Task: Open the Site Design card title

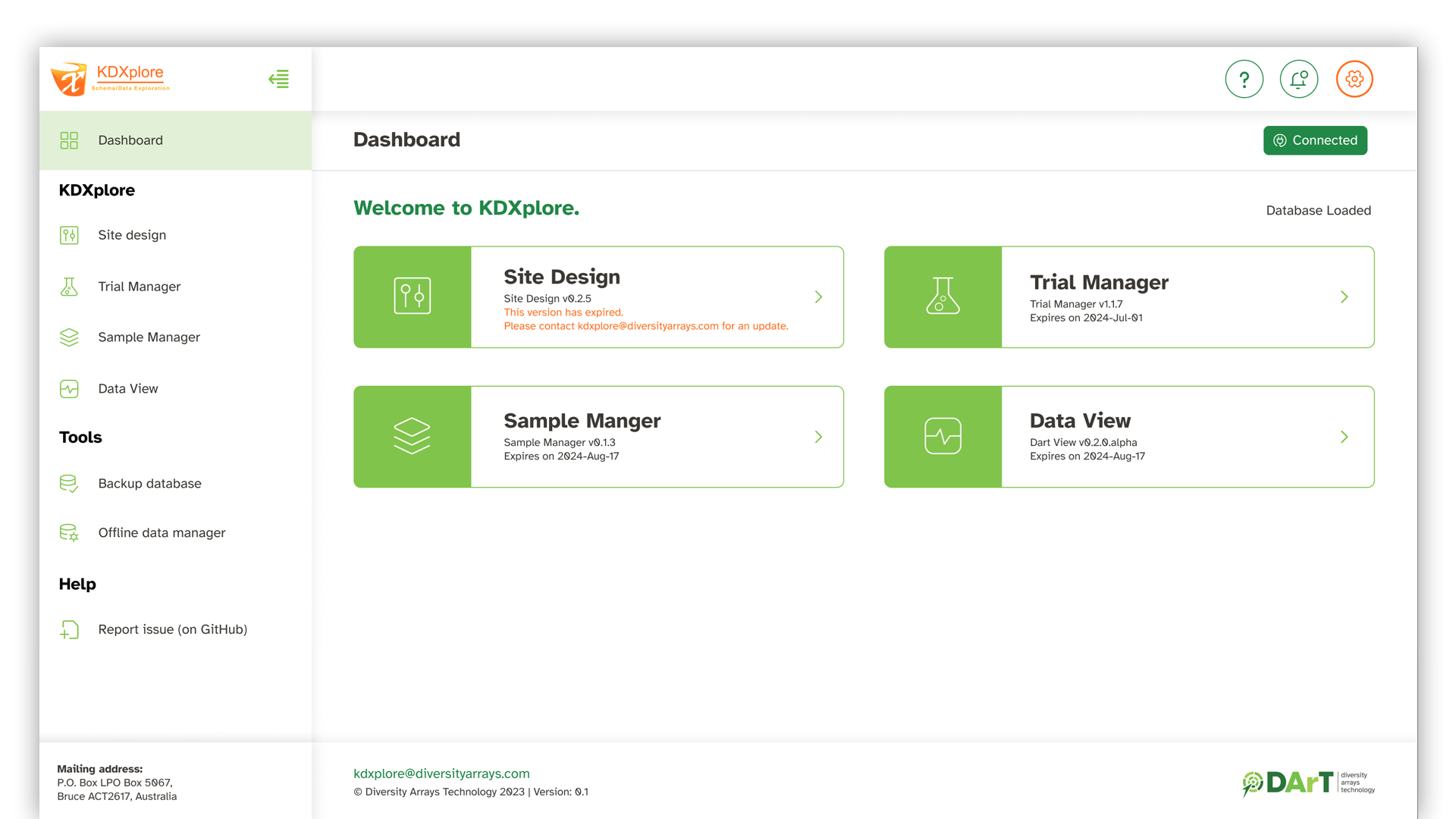Action: (562, 277)
